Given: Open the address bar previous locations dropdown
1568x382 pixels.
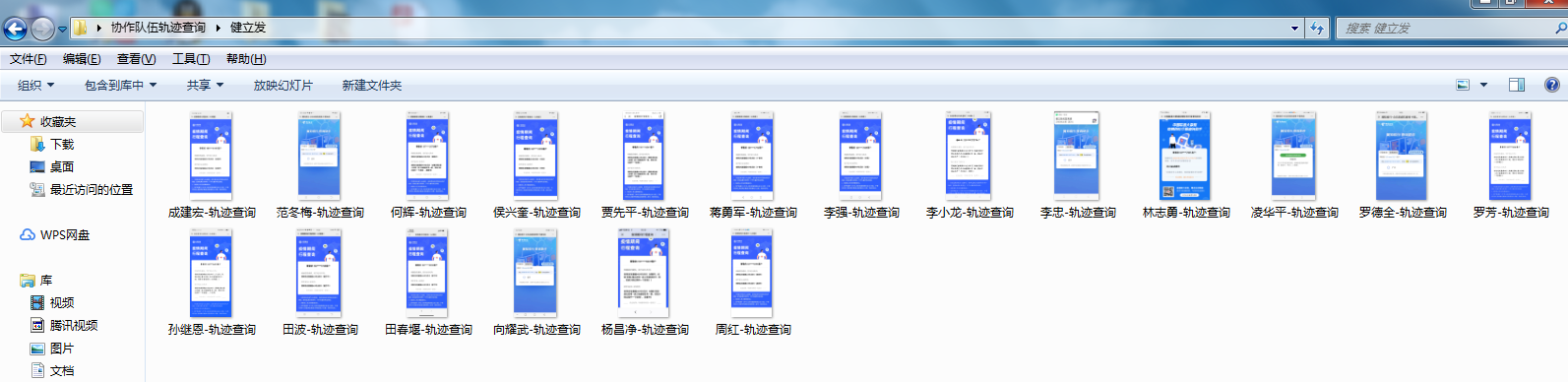Looking at the screenshot, I should click(x=1295, y=29).
